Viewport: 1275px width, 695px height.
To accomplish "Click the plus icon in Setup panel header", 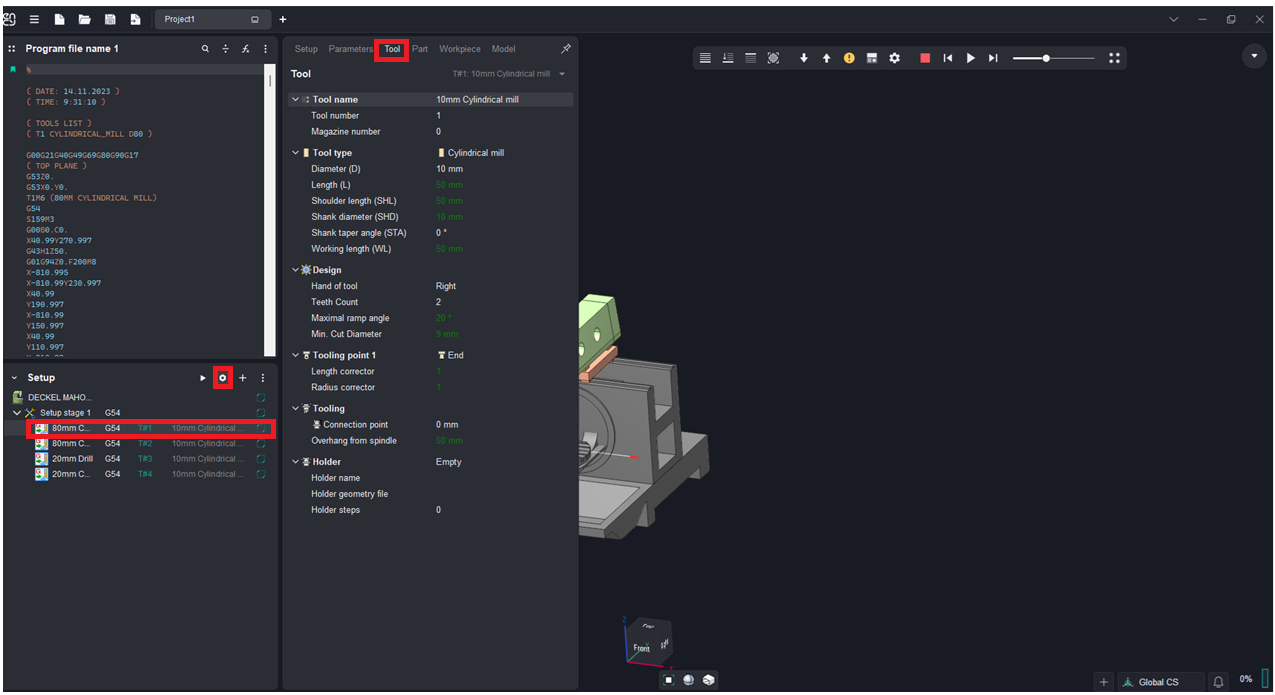I will 242,378.
